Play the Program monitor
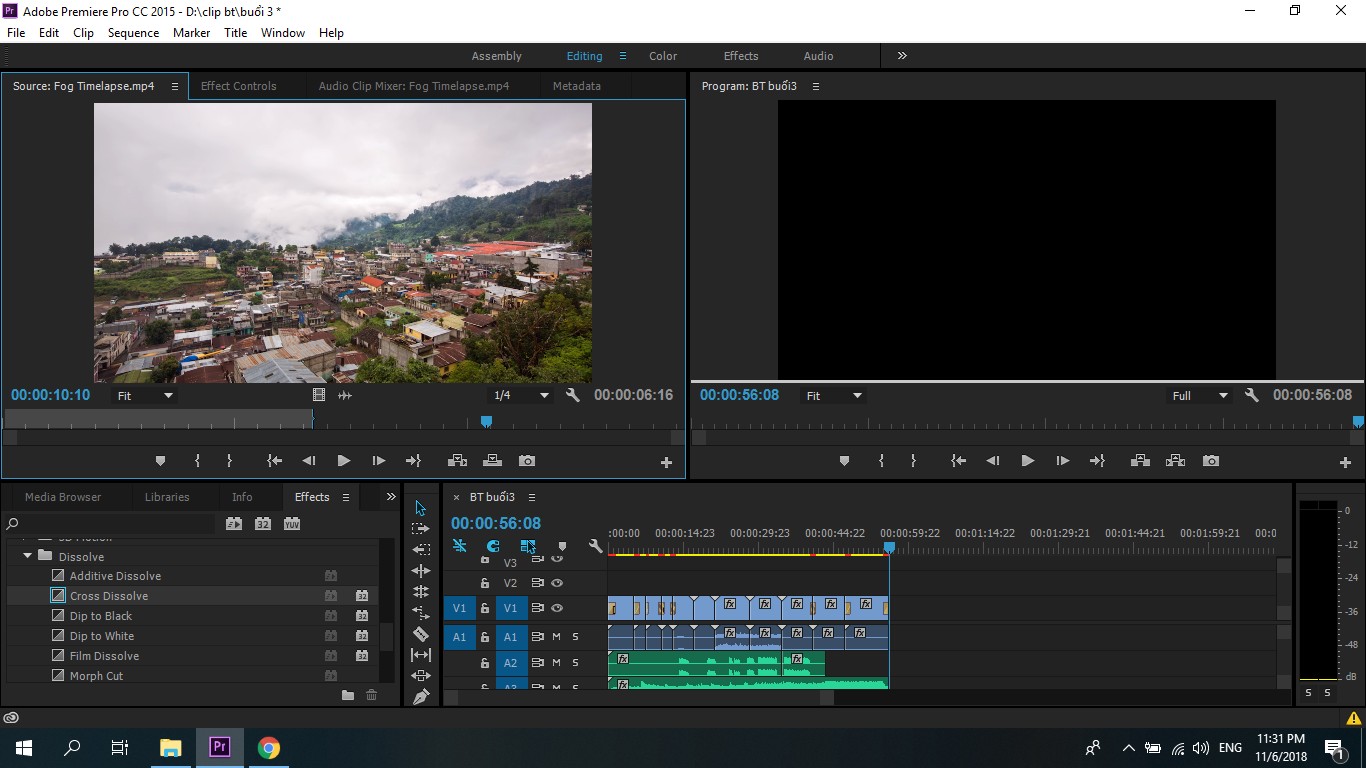Viewport: 1366px width, 768px height. click(x=1027, y=461)
